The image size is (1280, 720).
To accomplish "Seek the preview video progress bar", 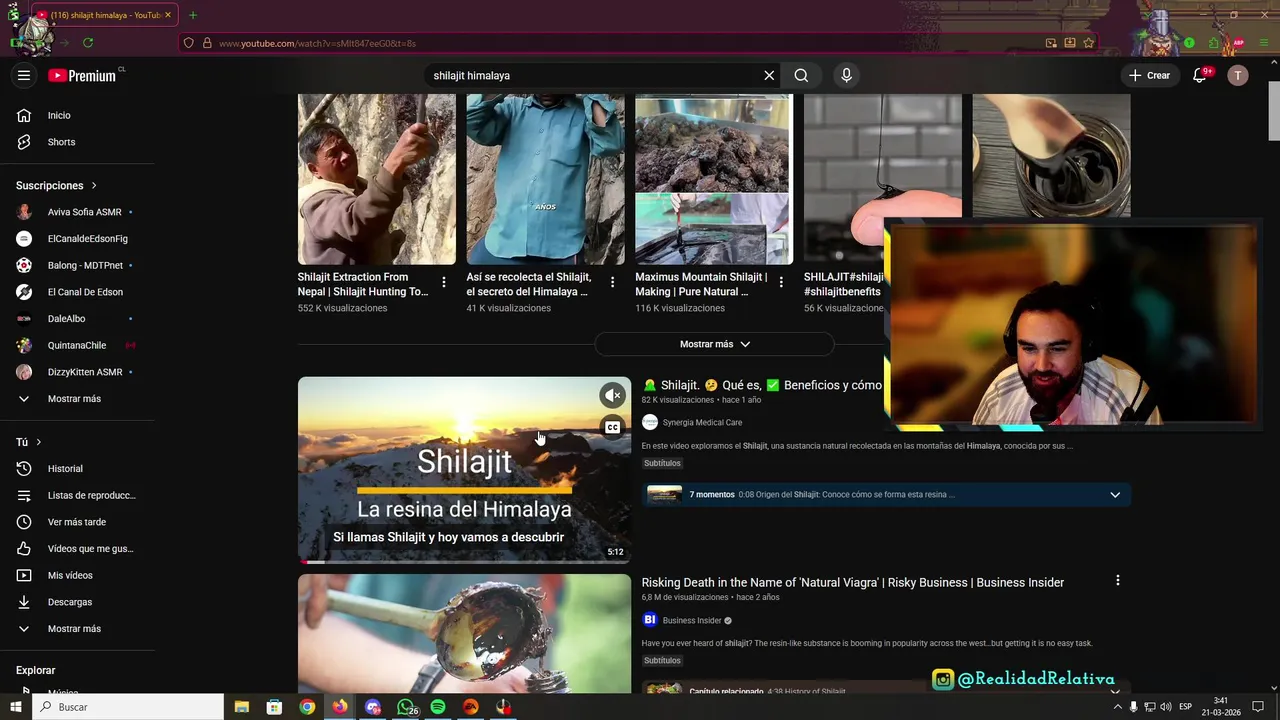I will pos(464,562).
